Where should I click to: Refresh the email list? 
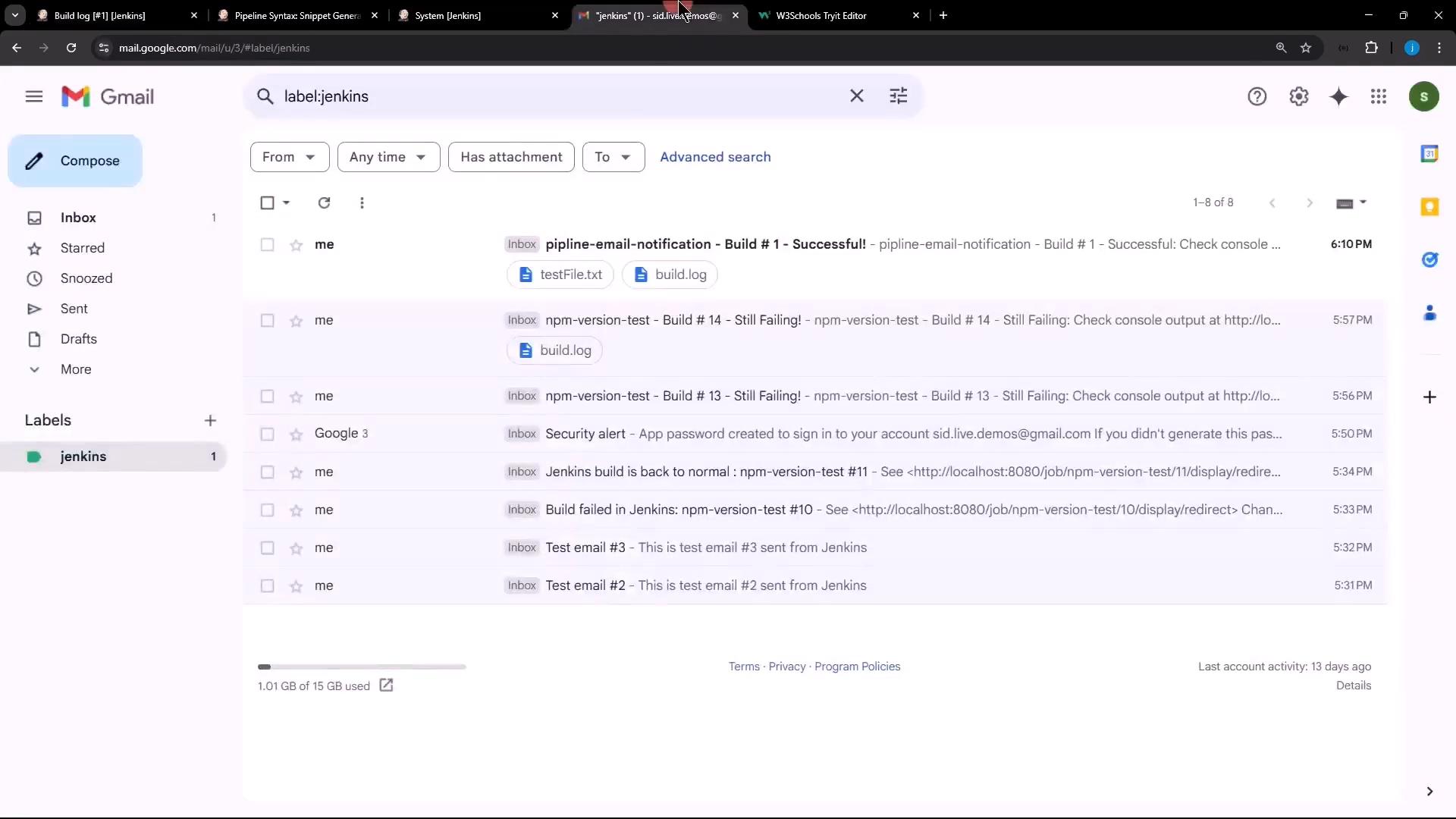(x=324, y=202)
